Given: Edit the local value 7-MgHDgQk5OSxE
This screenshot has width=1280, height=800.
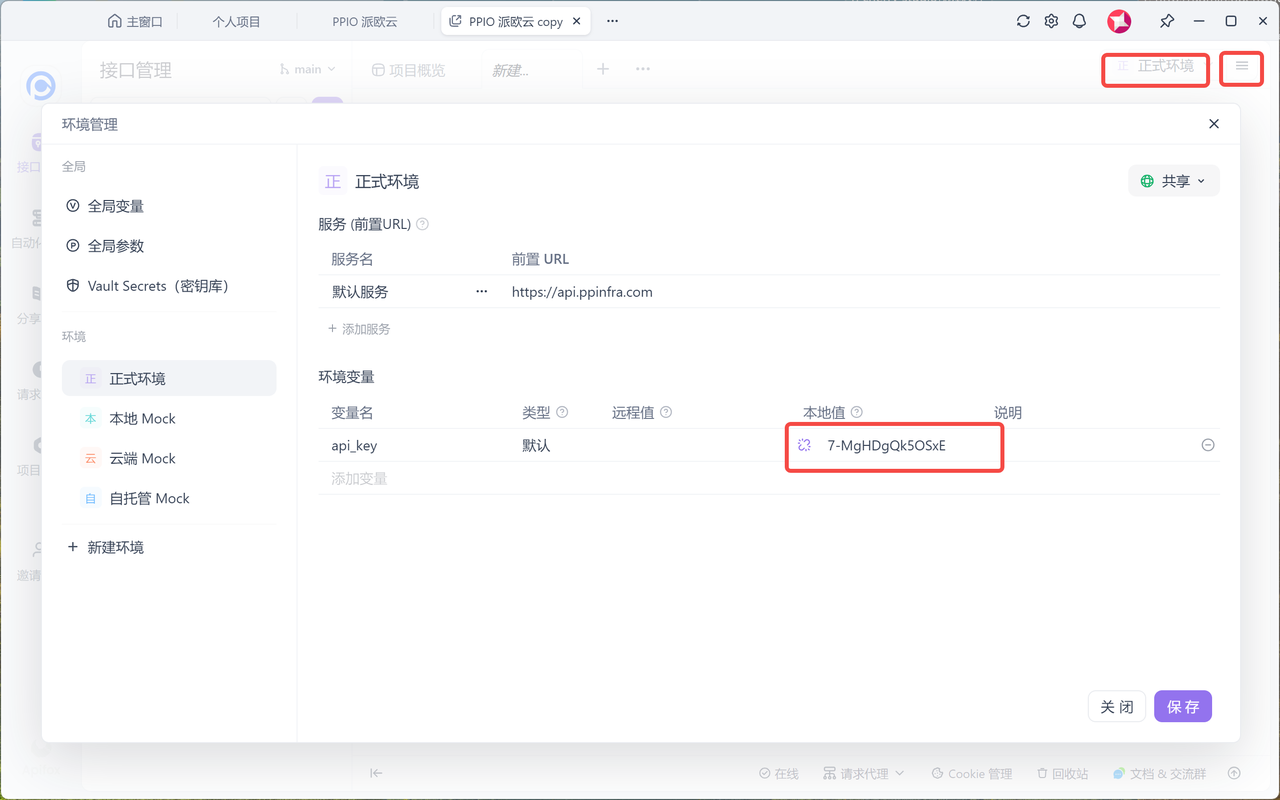Looking at the screenshot, I should (x=887, y=446).
